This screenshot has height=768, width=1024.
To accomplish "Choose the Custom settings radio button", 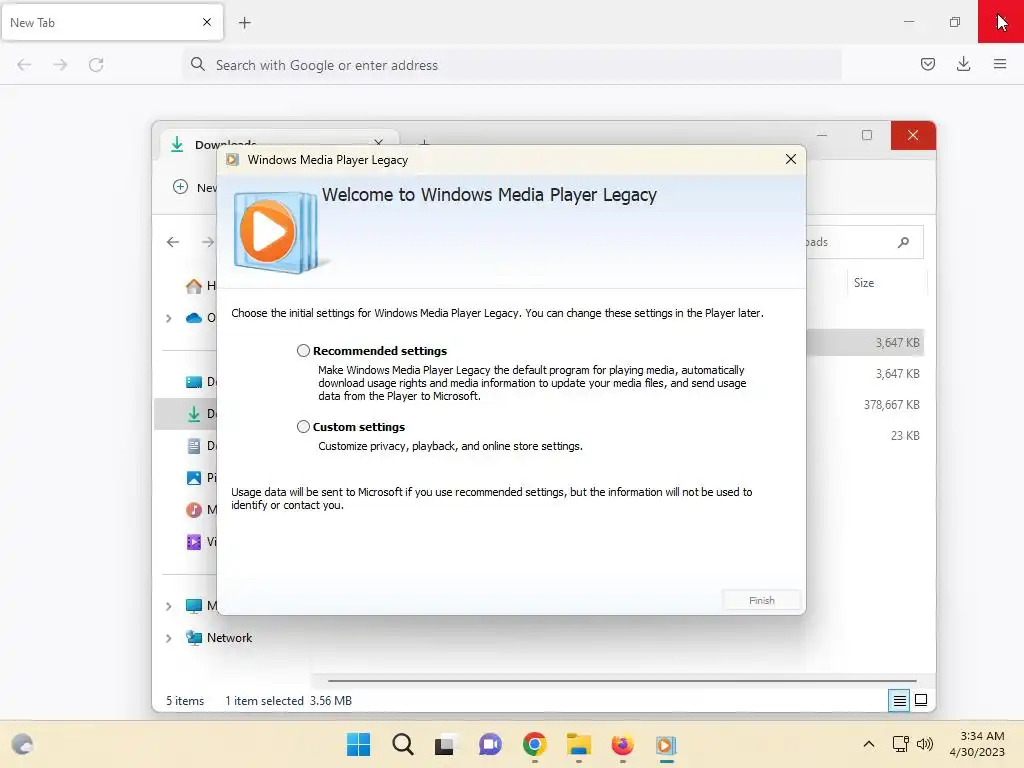I will click(x=303, y=426).
